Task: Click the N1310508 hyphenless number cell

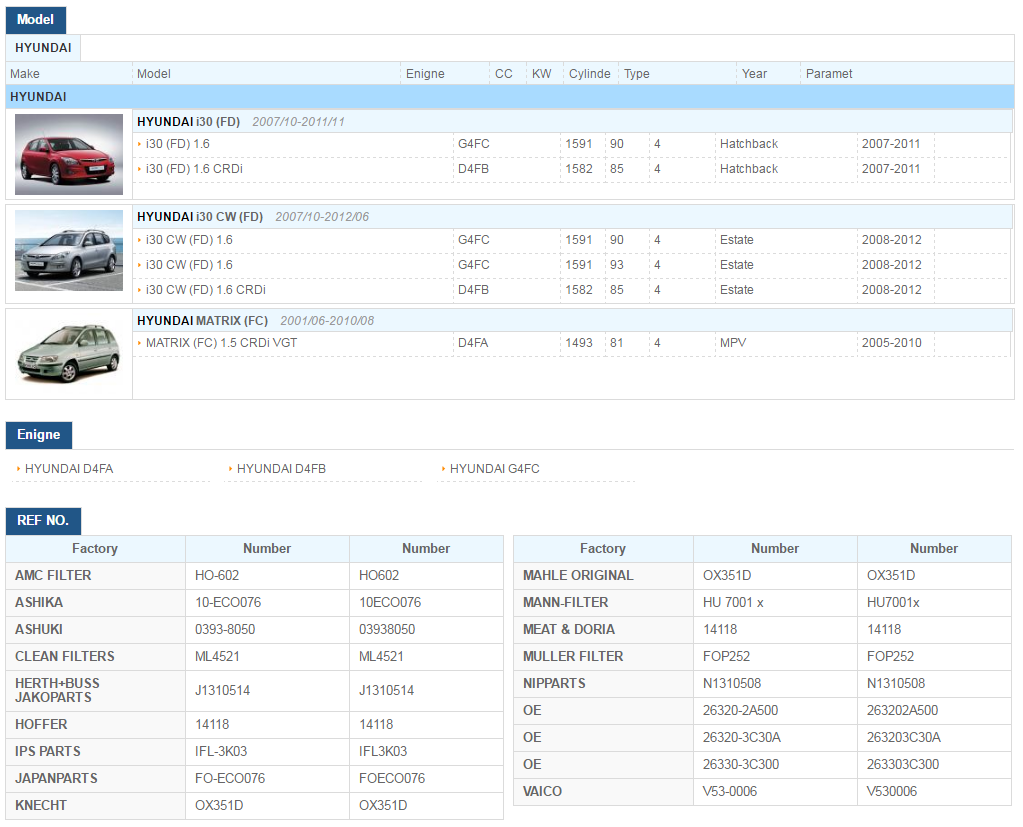Action: (934, 684)
